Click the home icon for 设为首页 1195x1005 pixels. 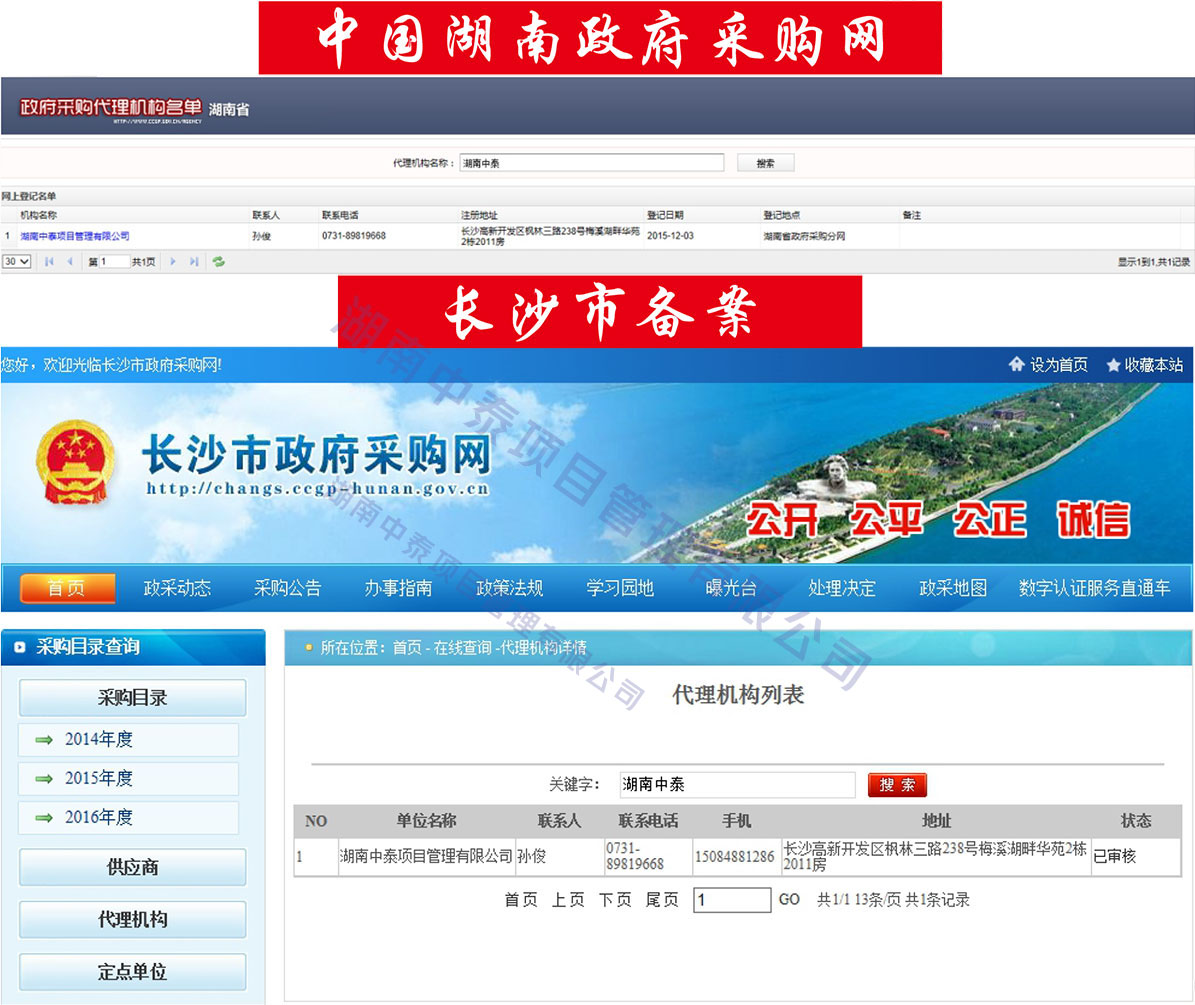pos(1017,365)
